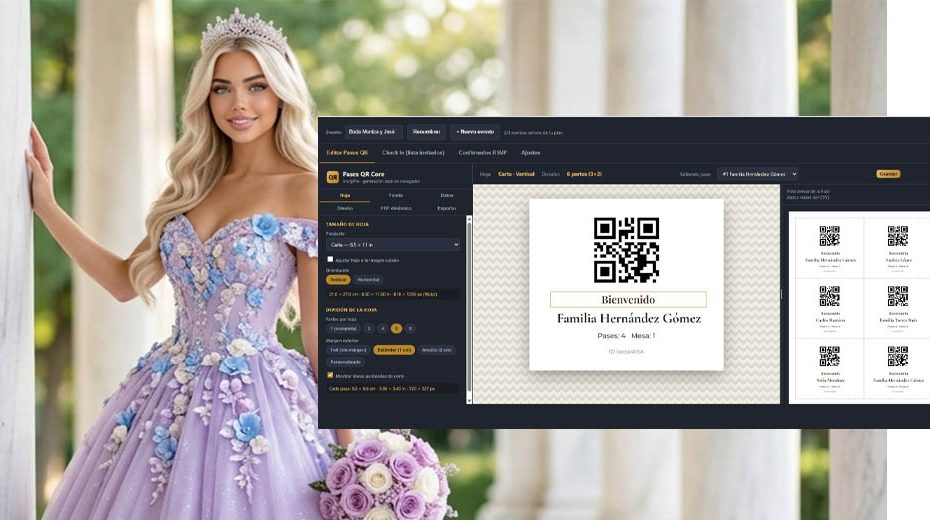
Task: Toggle the show cut guide lines checkbox
Action: pos(330,375)
